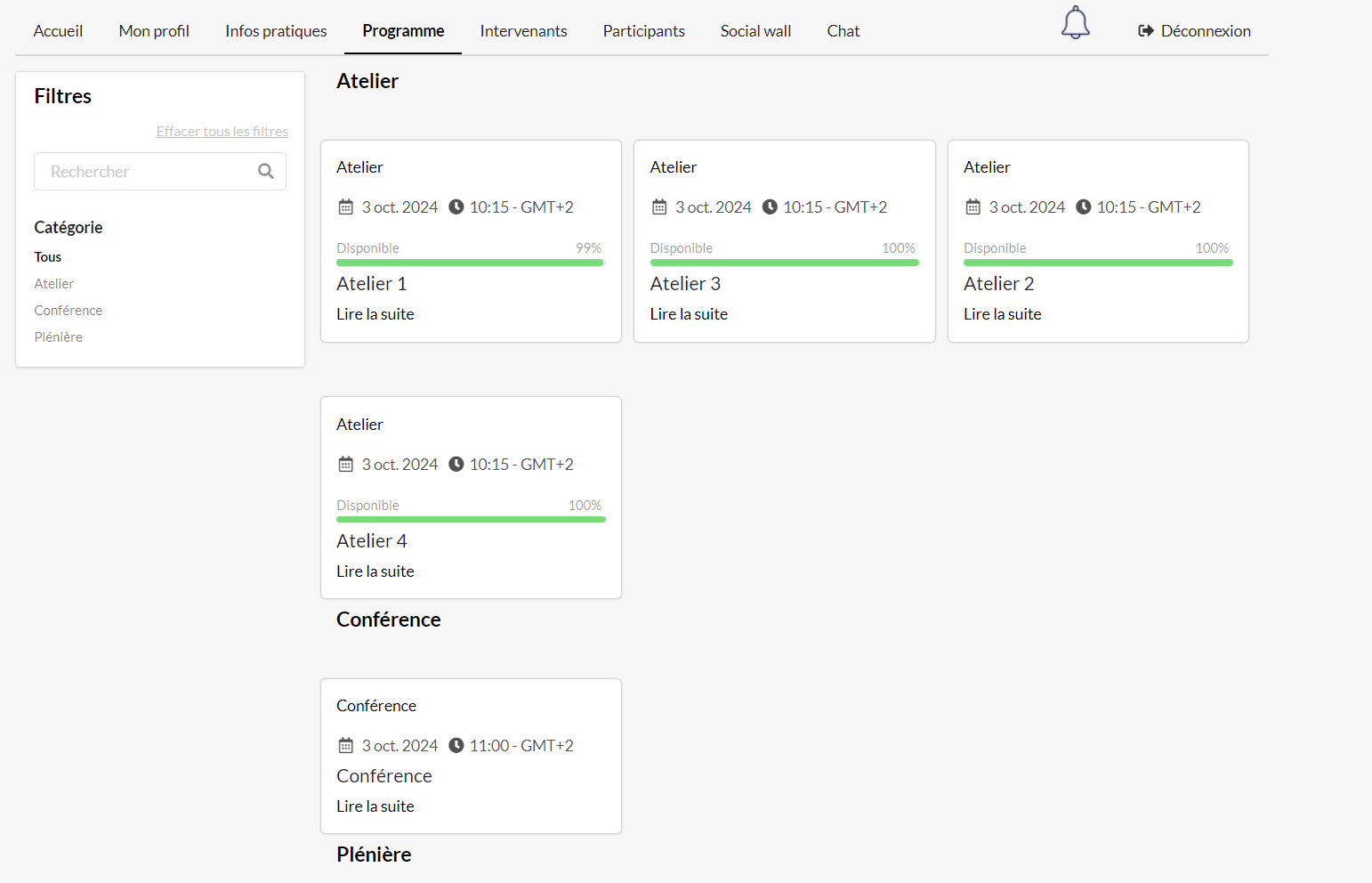This screenshot has height=883, width=1372.
Task: Open the Intervenants tab
Action: (523, 31)
